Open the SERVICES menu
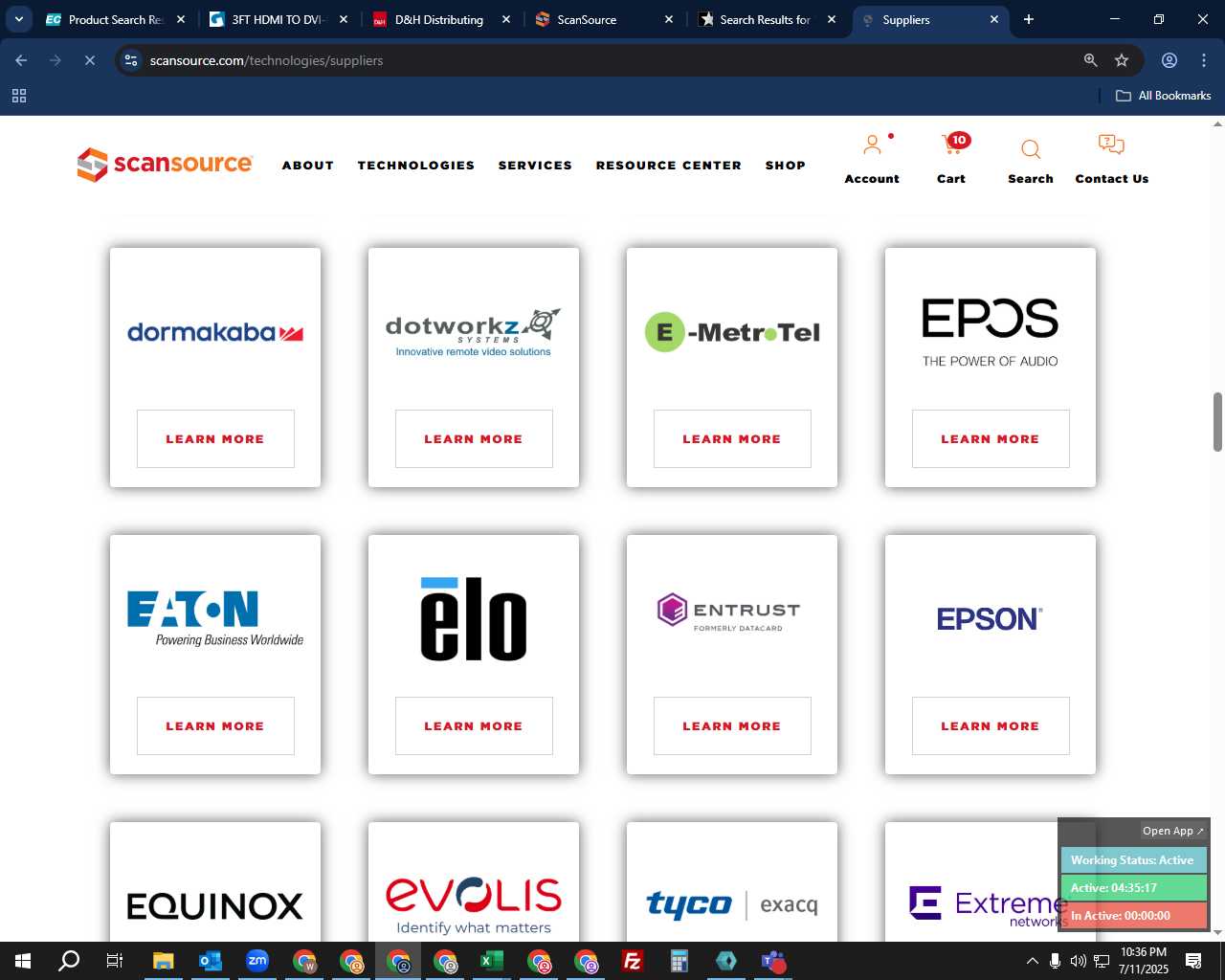The image size is (1225, 980). (535, 166)
